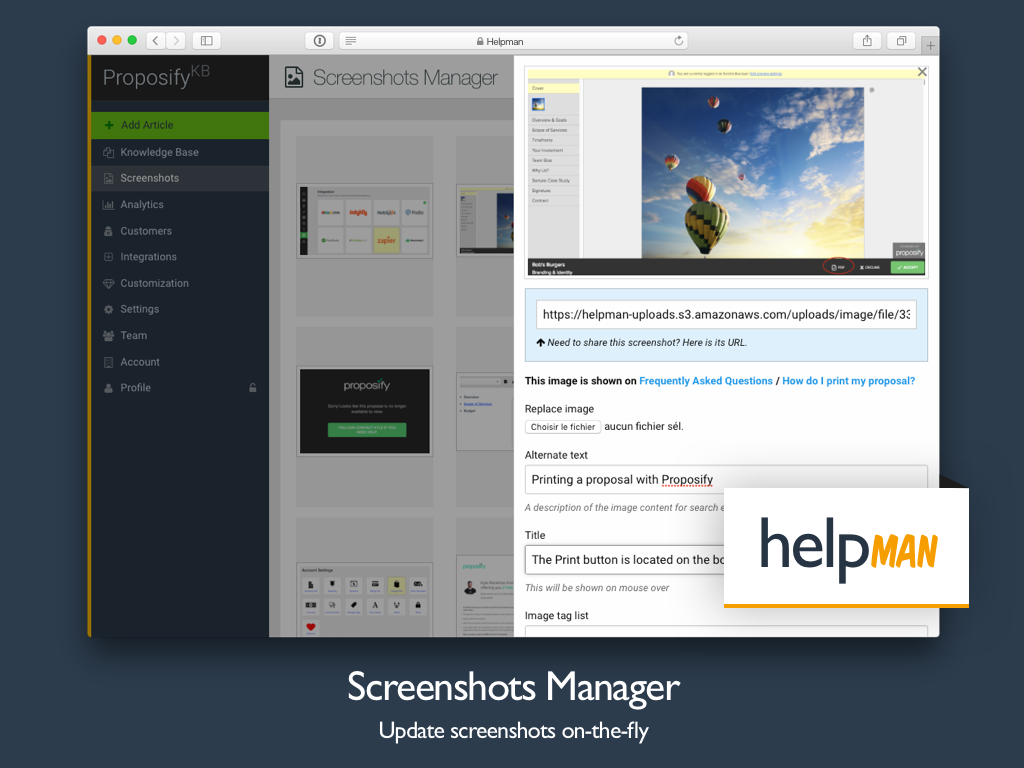1024x768 pixels.
Task: Toggle the Safari sidebar button
Action: click(206, 40)
